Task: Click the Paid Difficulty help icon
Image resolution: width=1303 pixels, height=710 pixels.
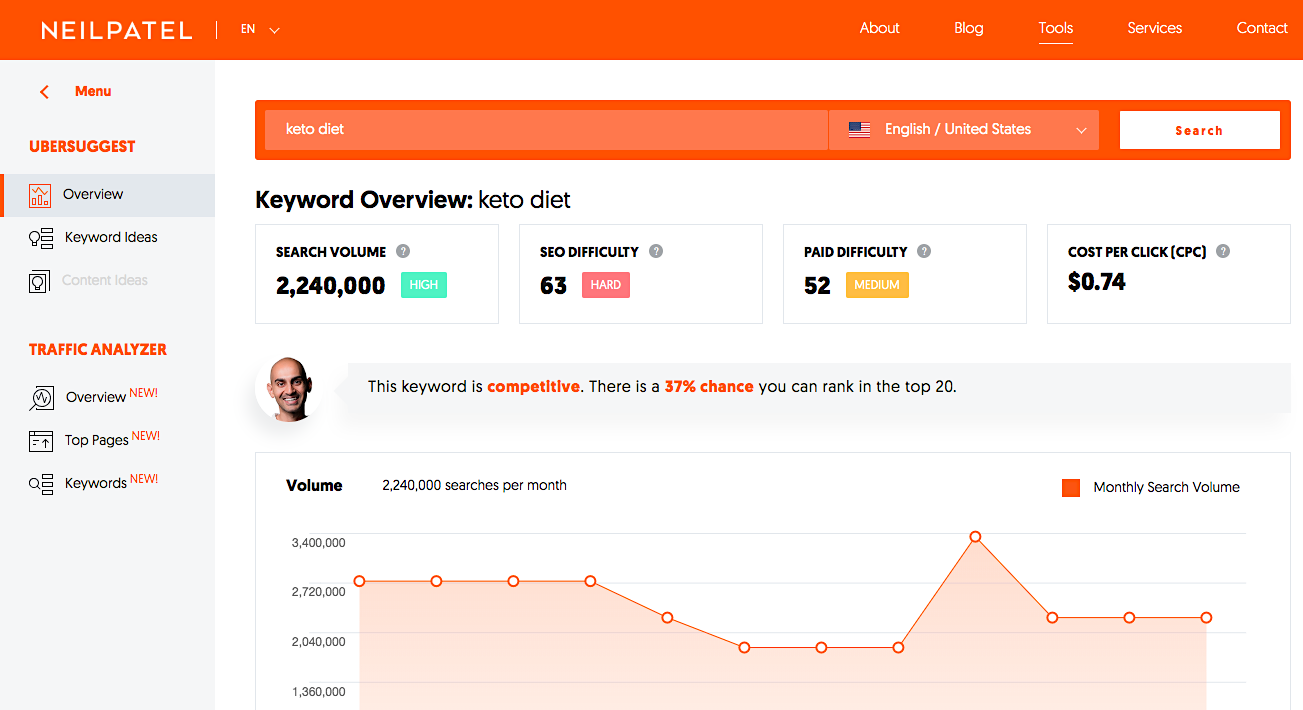Action: [x=924, y=251]
